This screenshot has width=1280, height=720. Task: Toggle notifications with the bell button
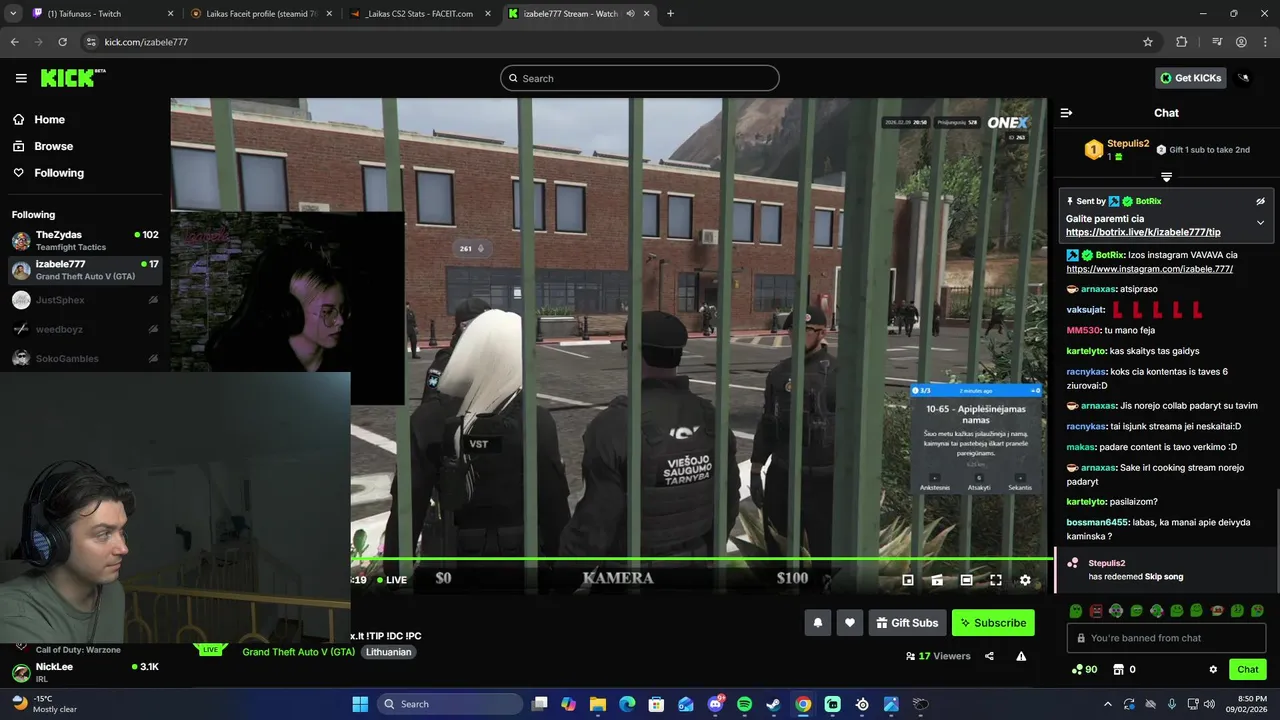click(x=817, y=623)
